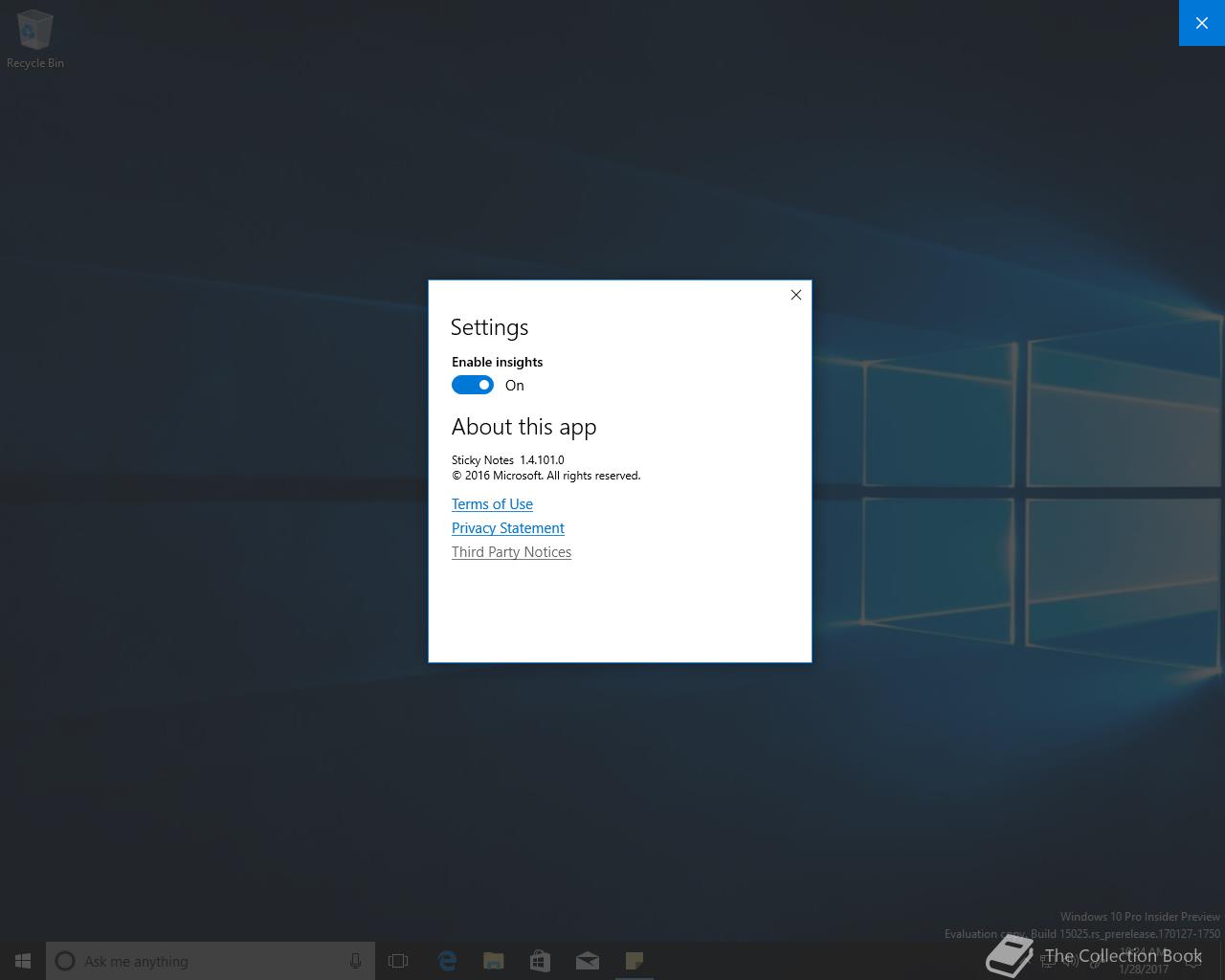Open the Third Party Notices link
Screen dimensions: 1225x980
coord(511,552)
